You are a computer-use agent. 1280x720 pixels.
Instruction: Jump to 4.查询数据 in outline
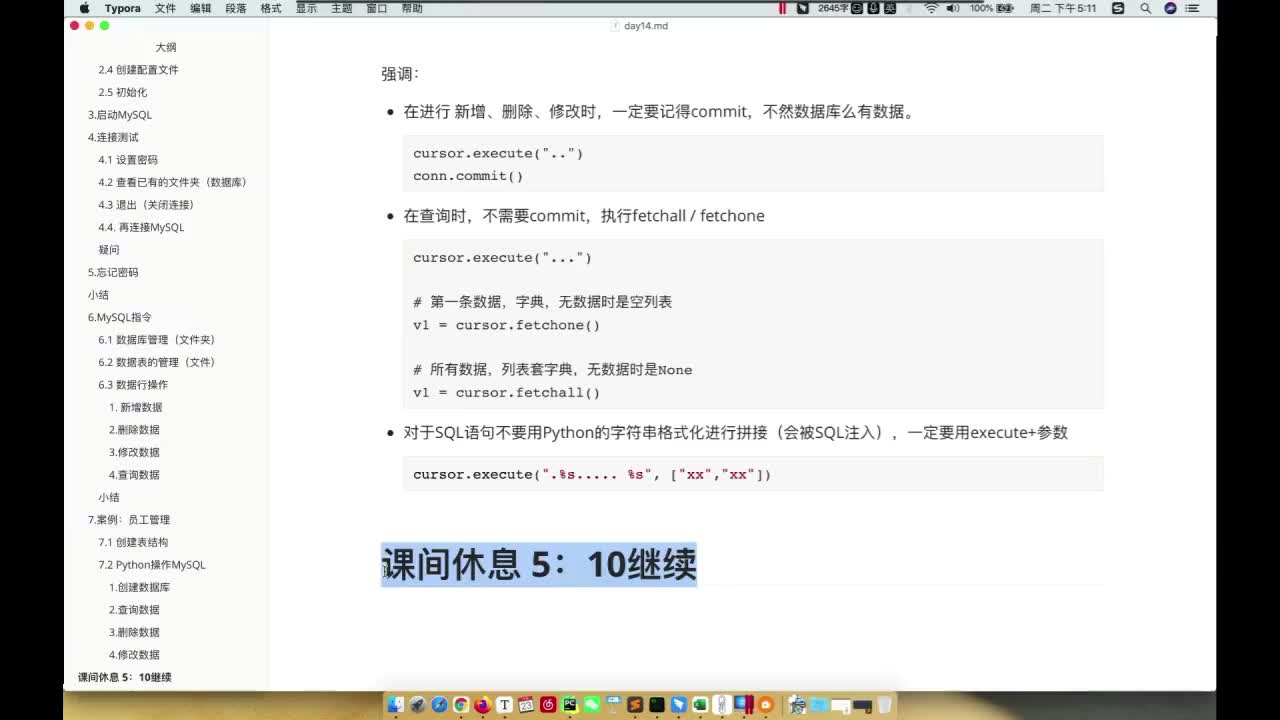coord(134,475)
